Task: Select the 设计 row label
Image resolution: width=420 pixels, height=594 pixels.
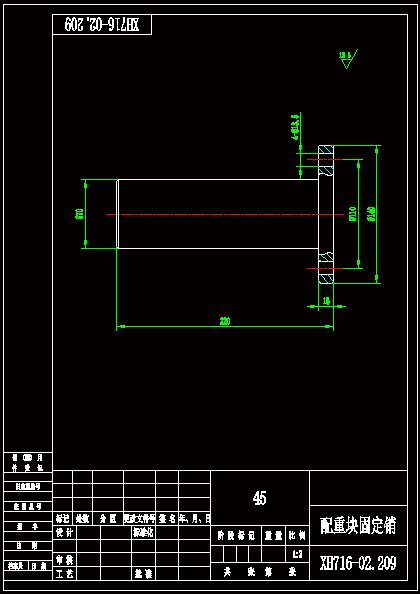Action: click(65, 532)
